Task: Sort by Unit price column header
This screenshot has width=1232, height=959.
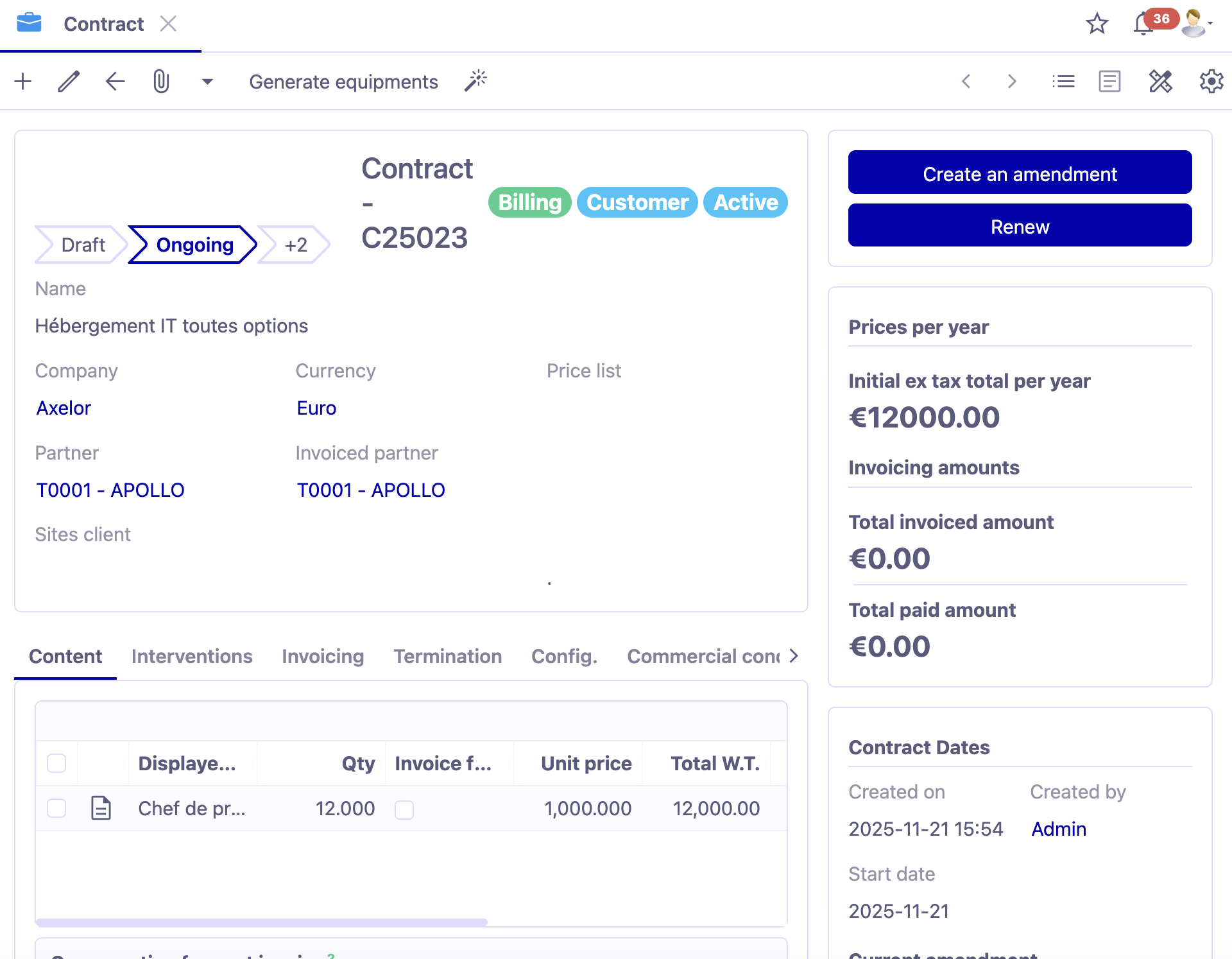Action: click(x=578, y=763)
